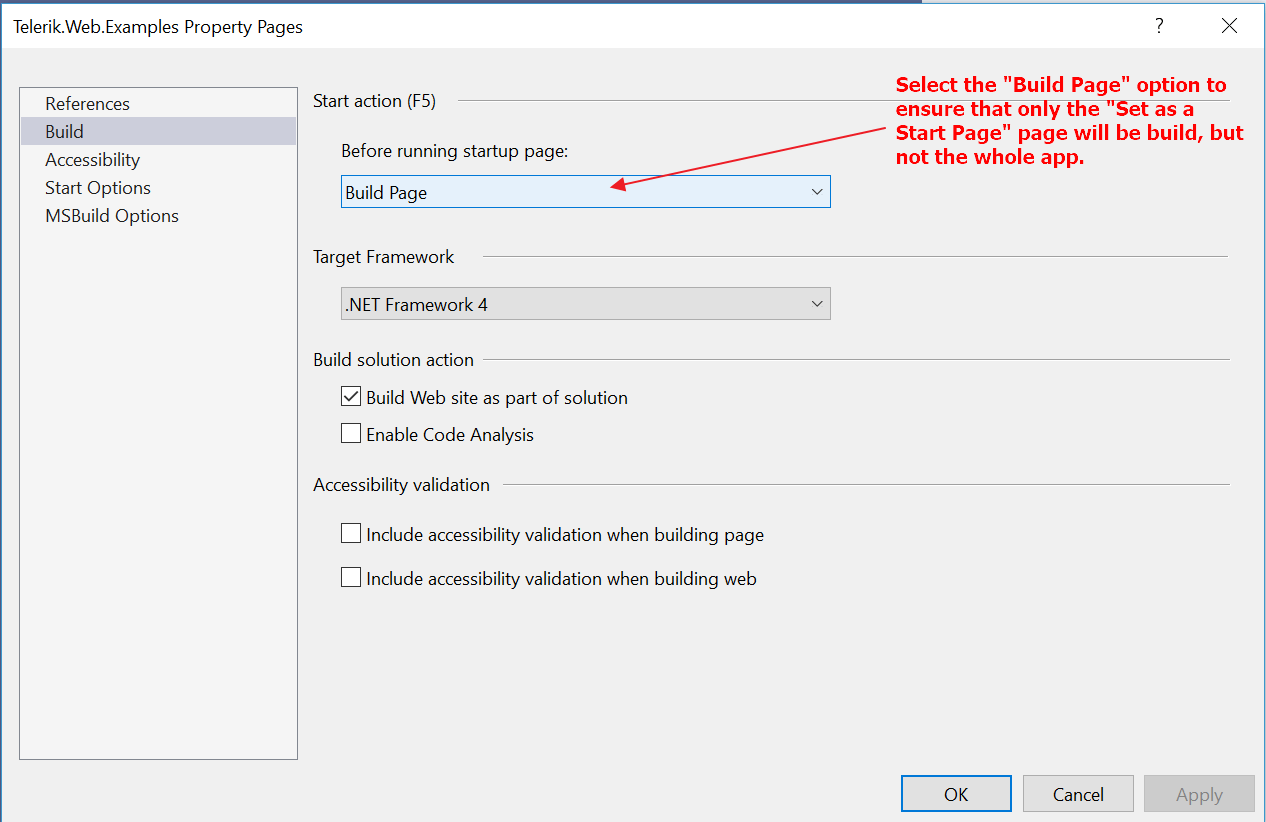Click the help question mark icon

pyautogui.click(x=1159, y=26)
